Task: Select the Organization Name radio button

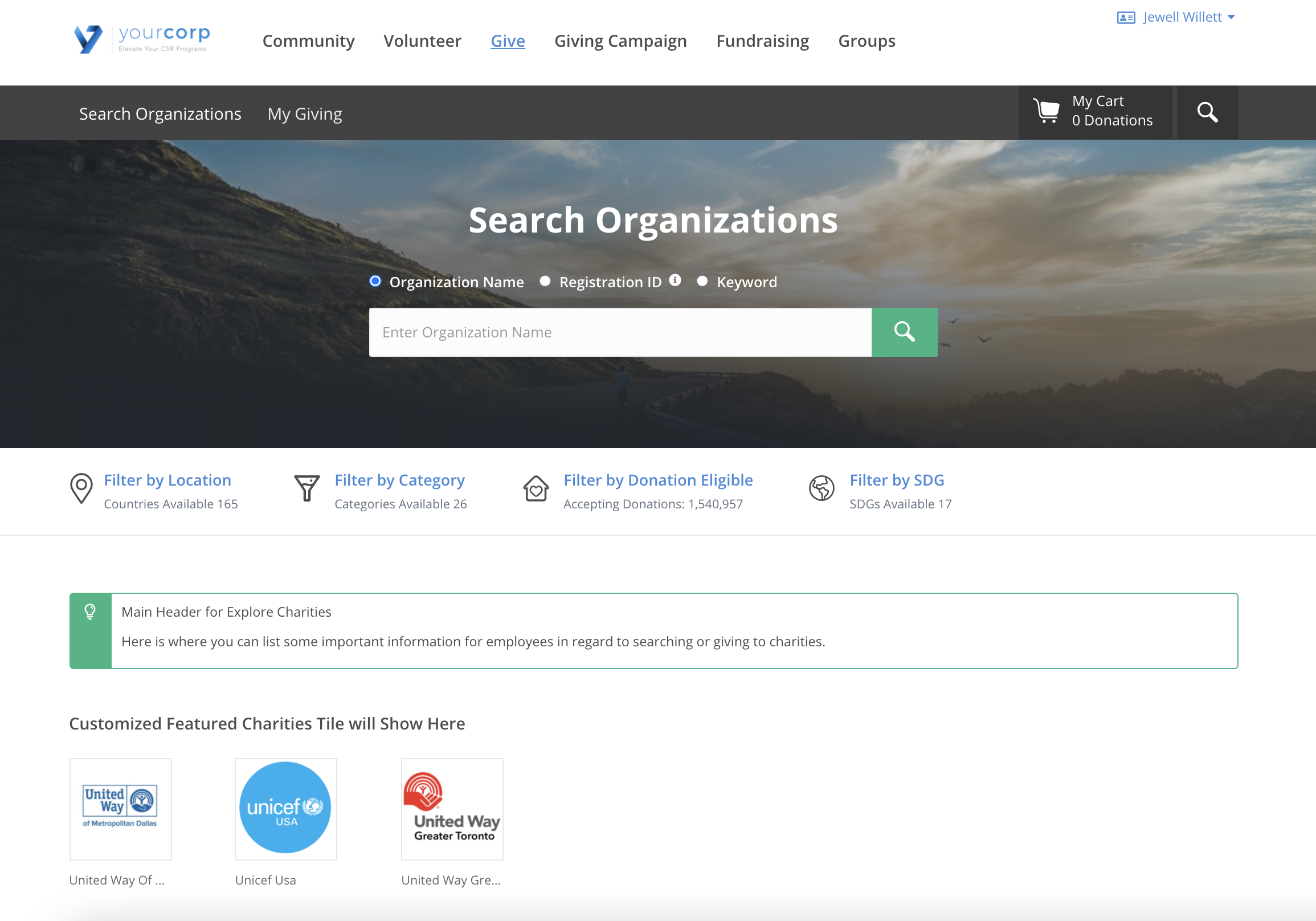Action: [x=375, y=281]
